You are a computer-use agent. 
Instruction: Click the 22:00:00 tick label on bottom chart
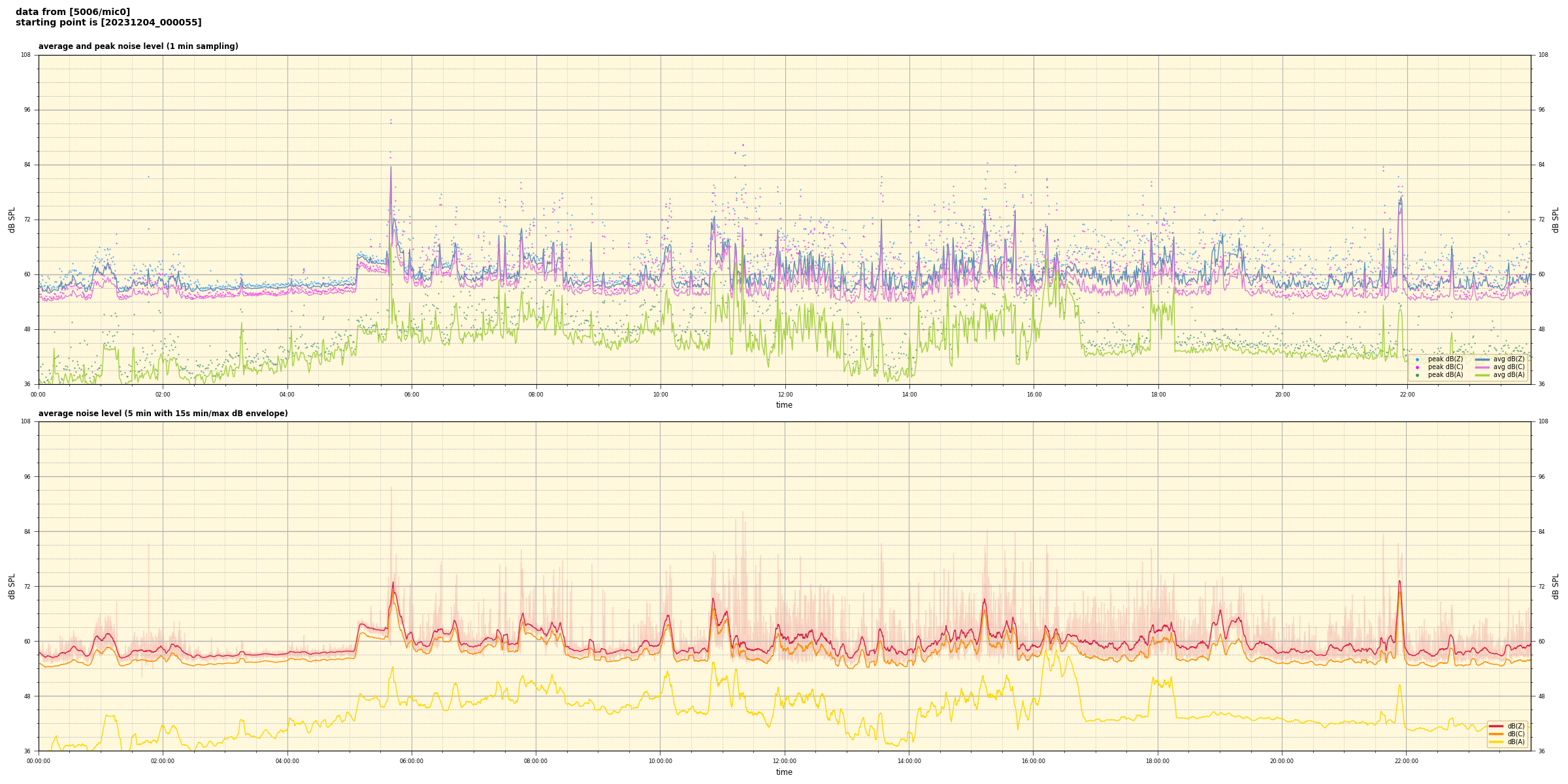(1406, 761)
